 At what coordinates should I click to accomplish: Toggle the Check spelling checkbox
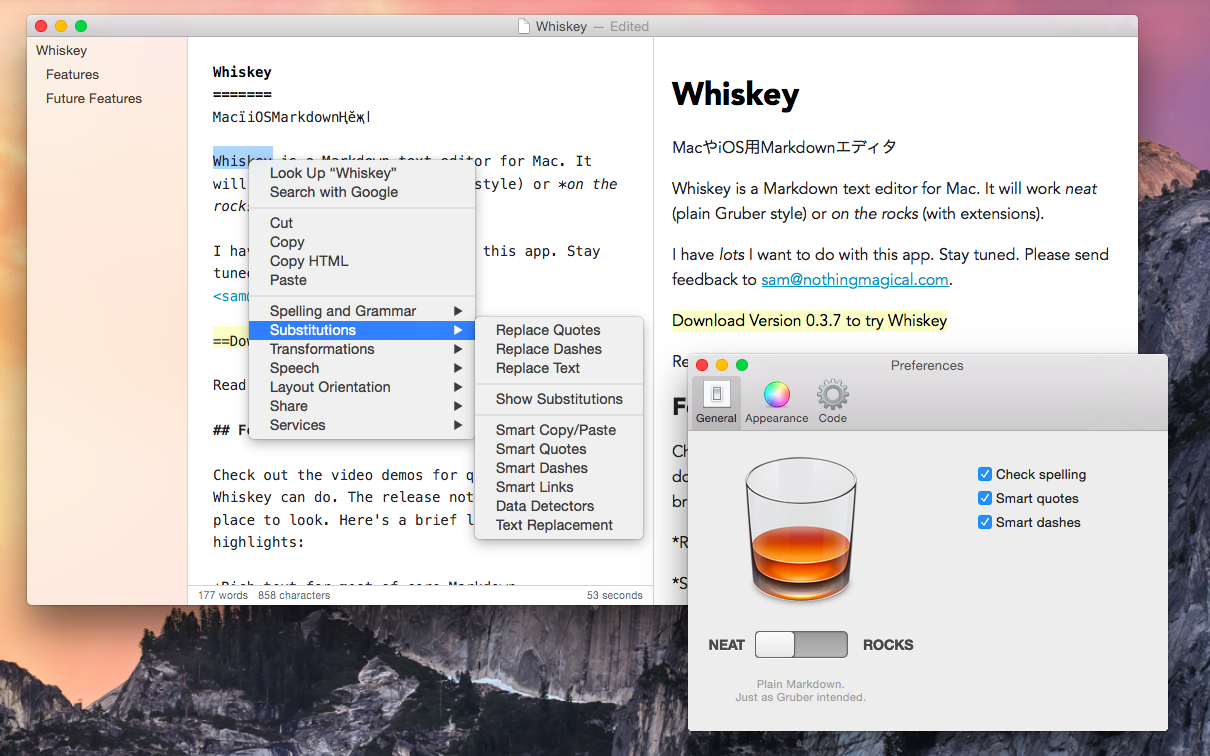(x=985, y=474)
